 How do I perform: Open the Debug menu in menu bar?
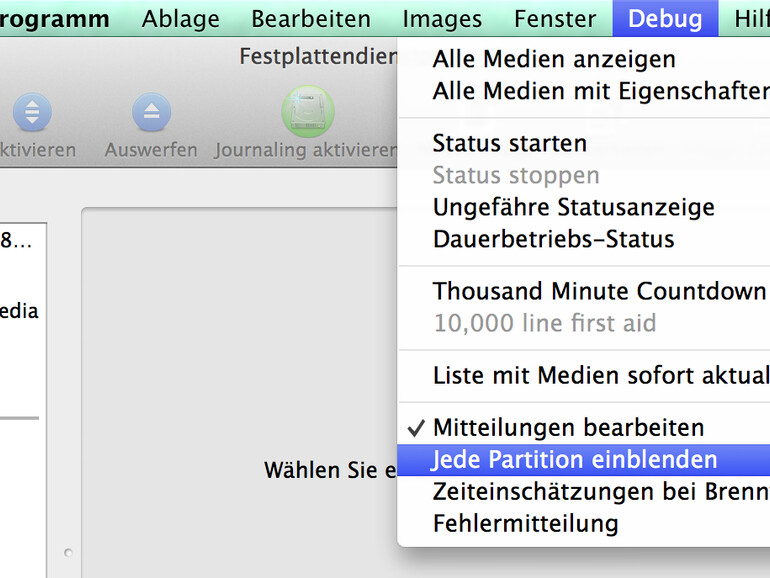click(x=665, y=19)
